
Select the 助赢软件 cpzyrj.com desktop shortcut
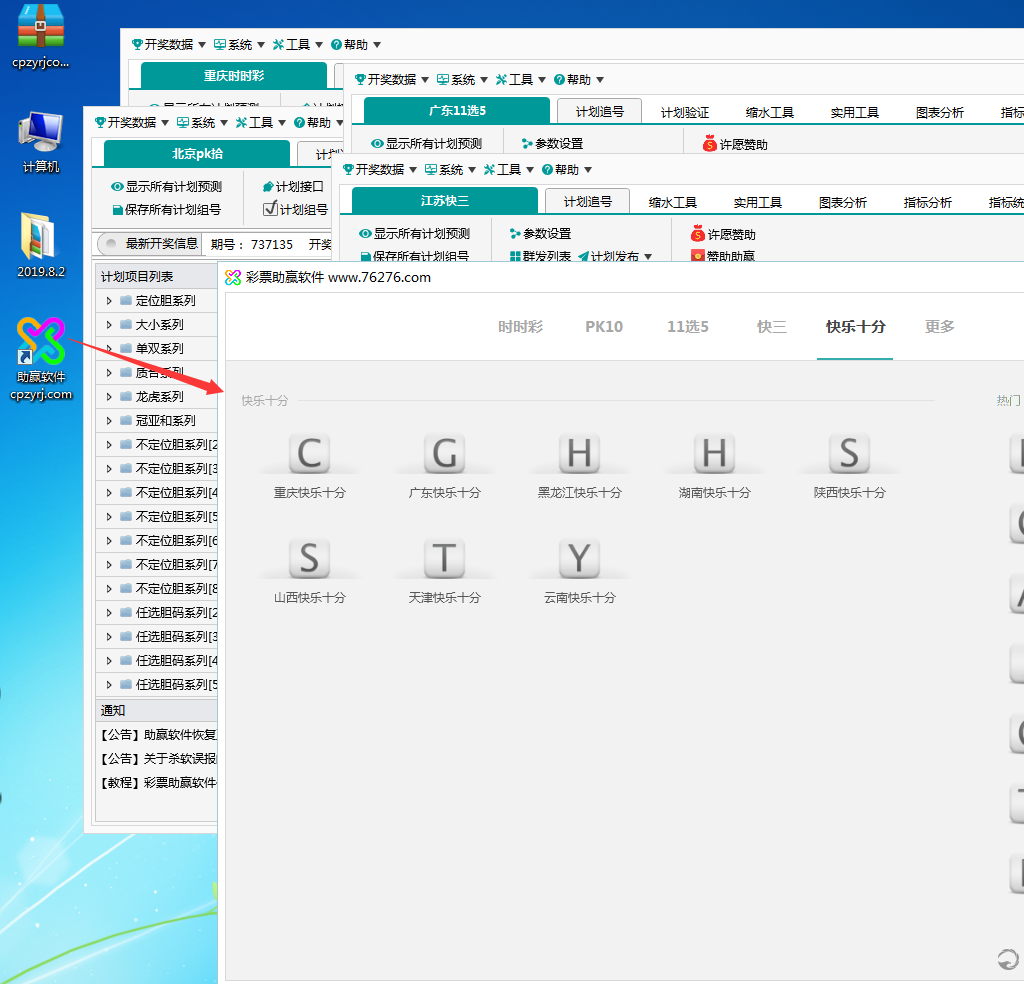tap(40, 359)
